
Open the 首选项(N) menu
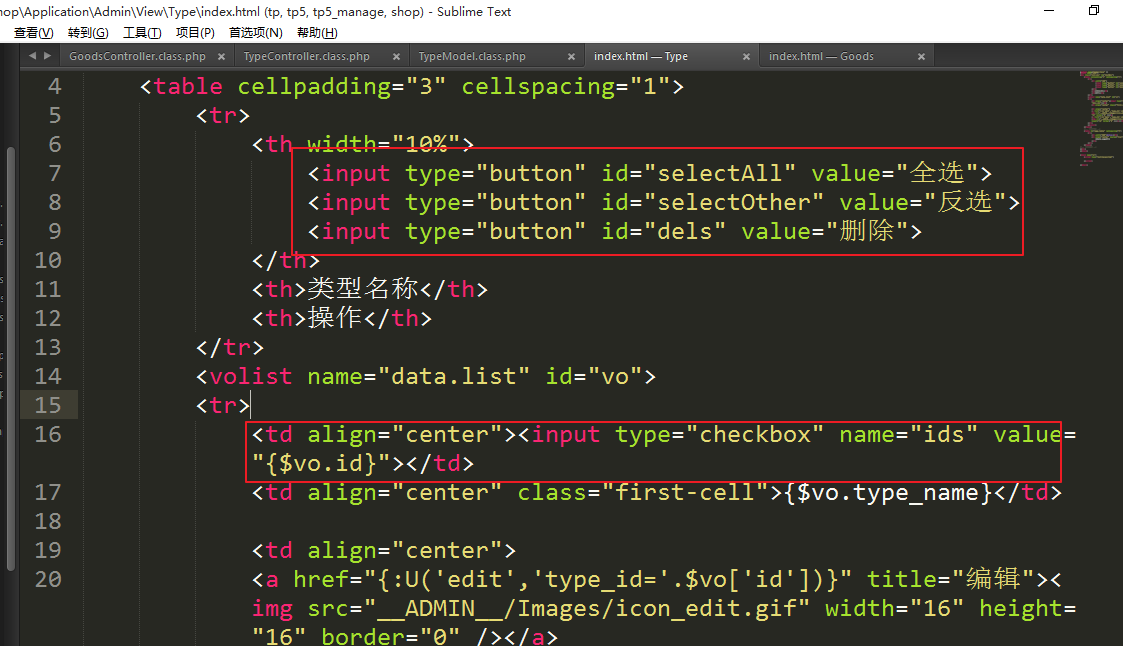tap(256, 33)
